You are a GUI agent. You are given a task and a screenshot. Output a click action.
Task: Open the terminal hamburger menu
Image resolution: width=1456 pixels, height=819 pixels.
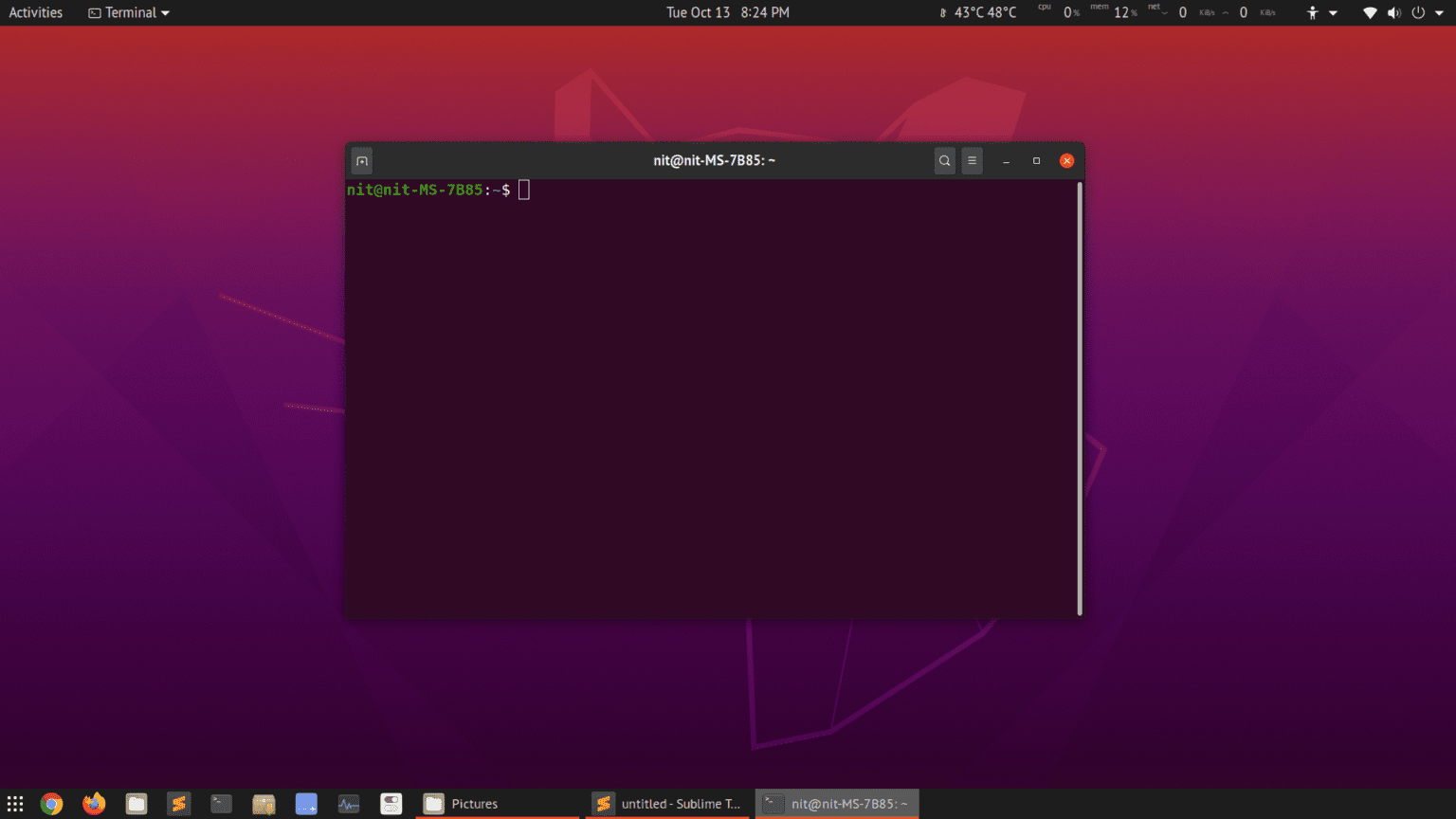coord(972,160)
